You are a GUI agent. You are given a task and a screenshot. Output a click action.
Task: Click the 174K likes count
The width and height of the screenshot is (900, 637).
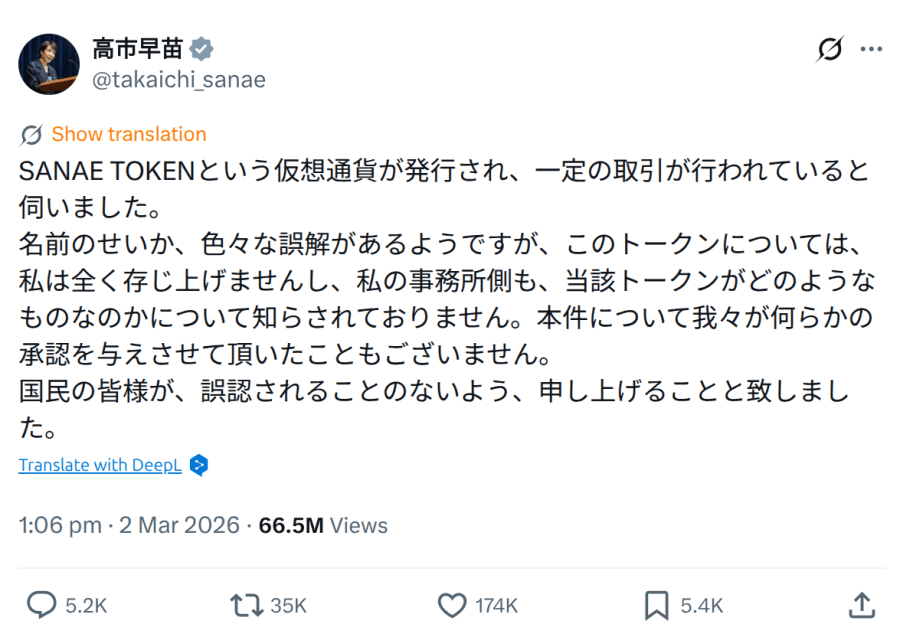click(496, 605)
